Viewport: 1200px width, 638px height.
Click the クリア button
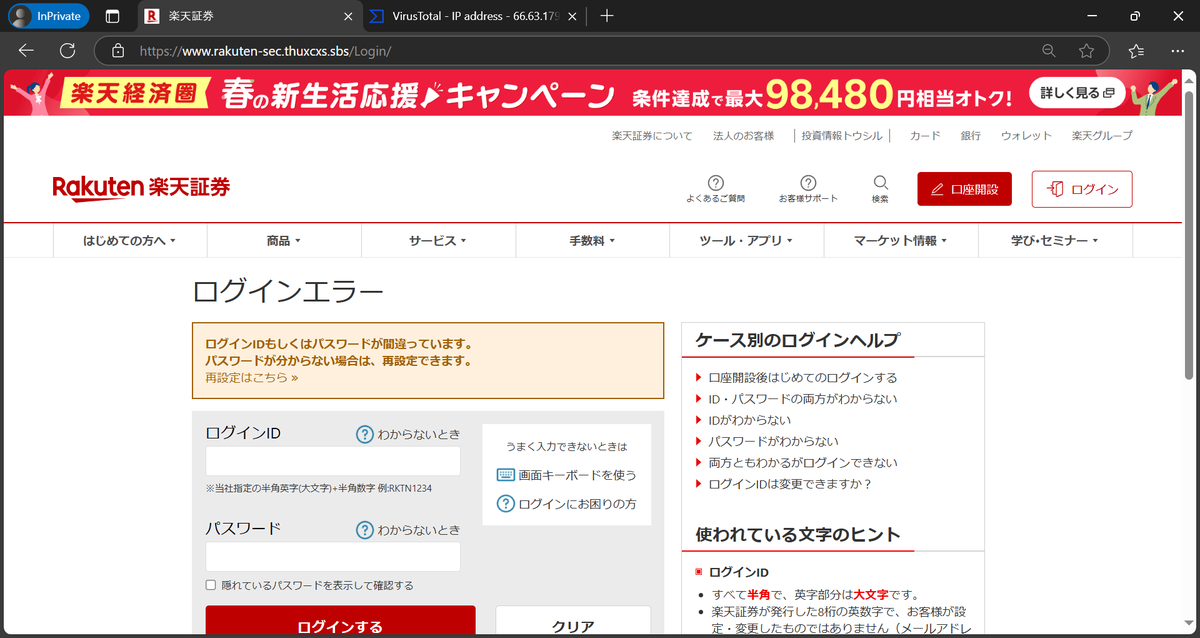573,622
